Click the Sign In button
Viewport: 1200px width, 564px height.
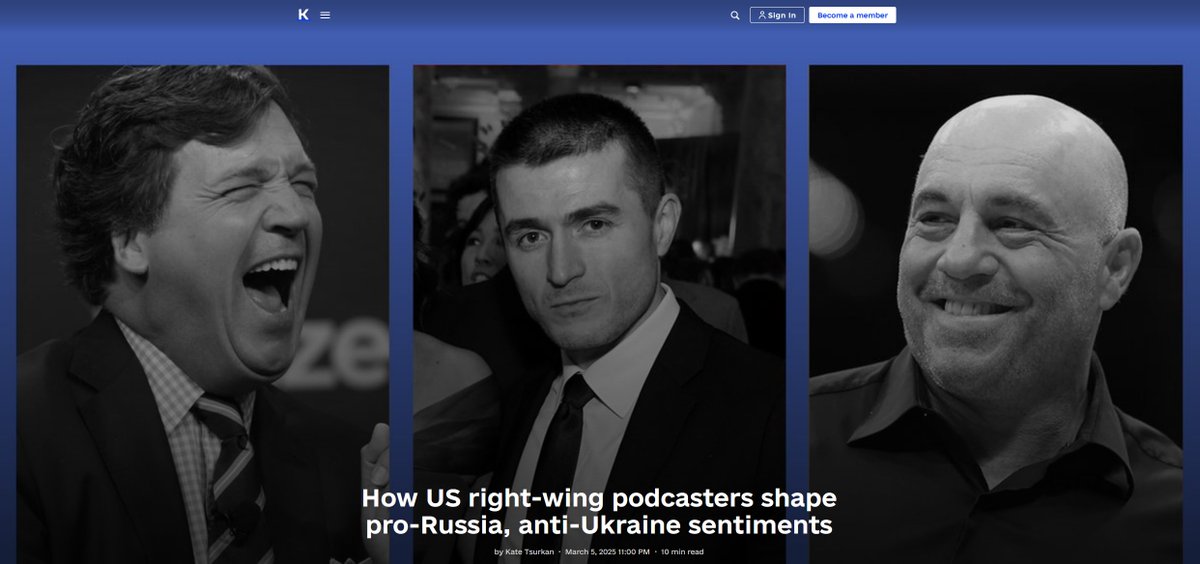coord(777,15)
